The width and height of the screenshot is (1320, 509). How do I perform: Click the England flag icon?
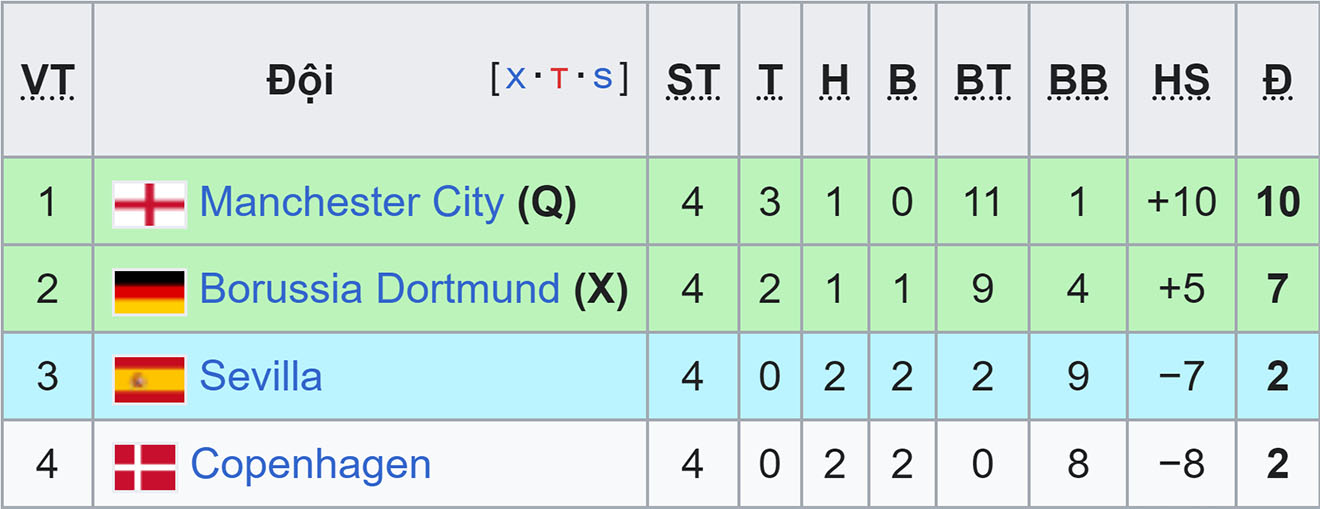149,203
